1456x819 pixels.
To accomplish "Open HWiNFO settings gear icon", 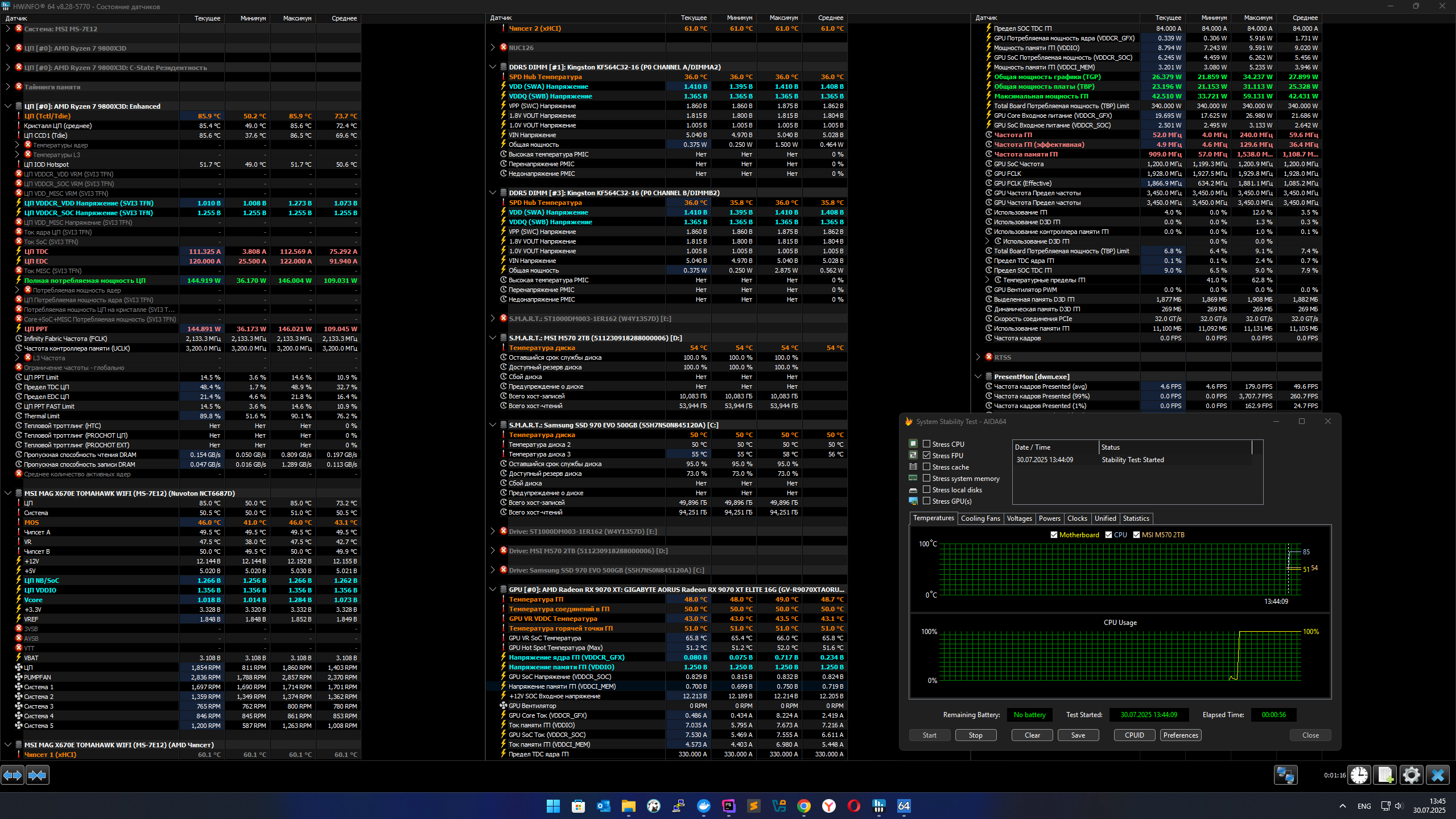I will pyautogui.click(x=1412, y=775).
